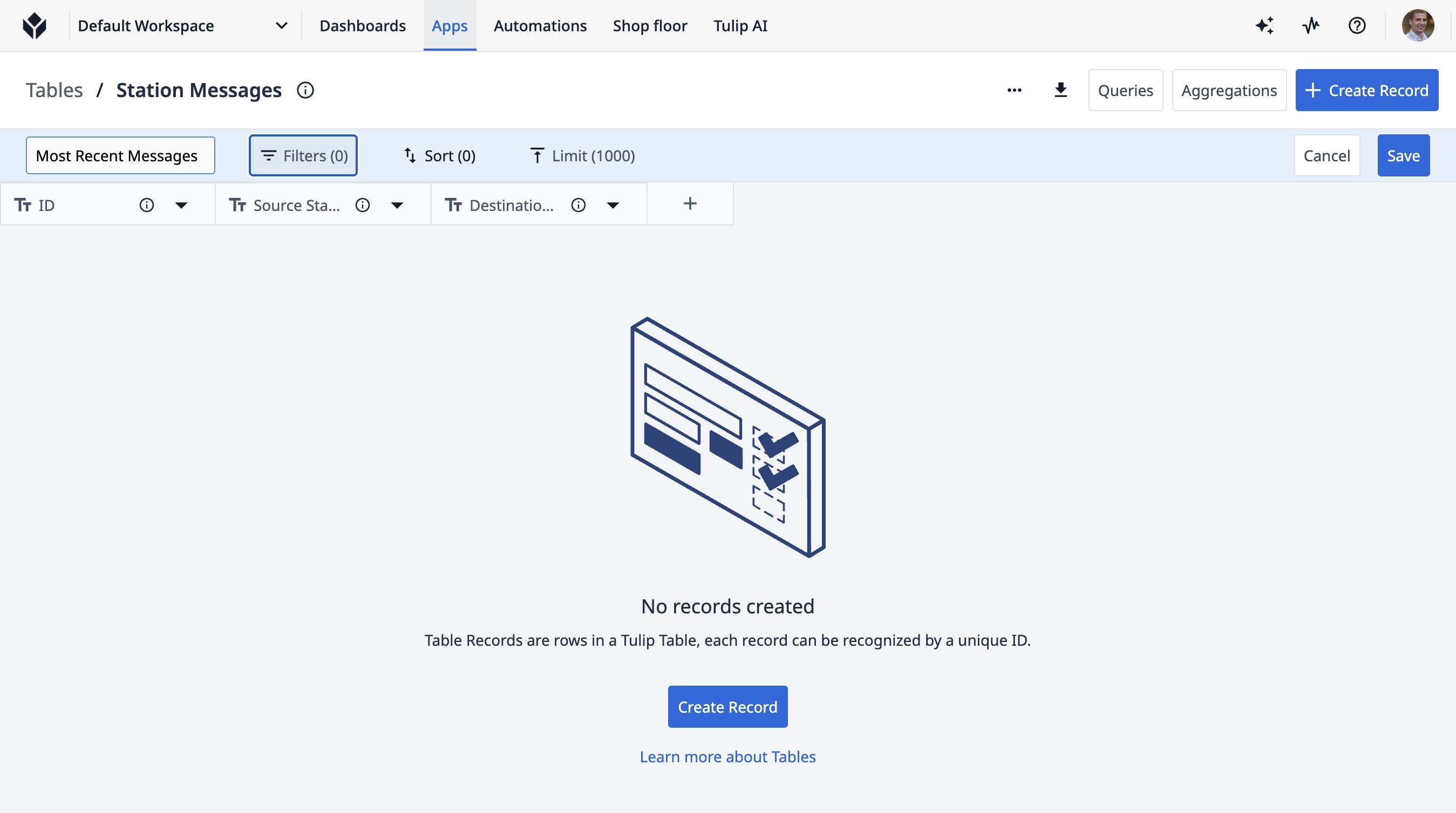The height and width of the screenshot is (813, 1456).
Task: Go to the Automations tab
Action: coord(540,26)
